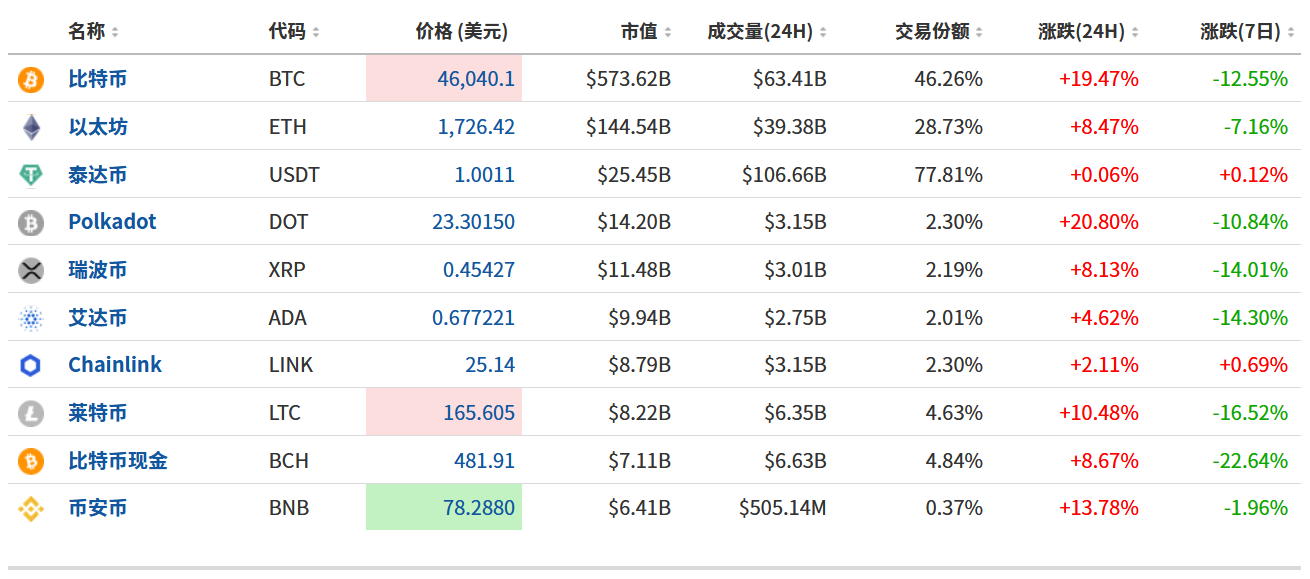This screenshot has width=1310, height=579.
Task: Click Bitcoin price 46,040.1
Action: [x=476, y=79]
